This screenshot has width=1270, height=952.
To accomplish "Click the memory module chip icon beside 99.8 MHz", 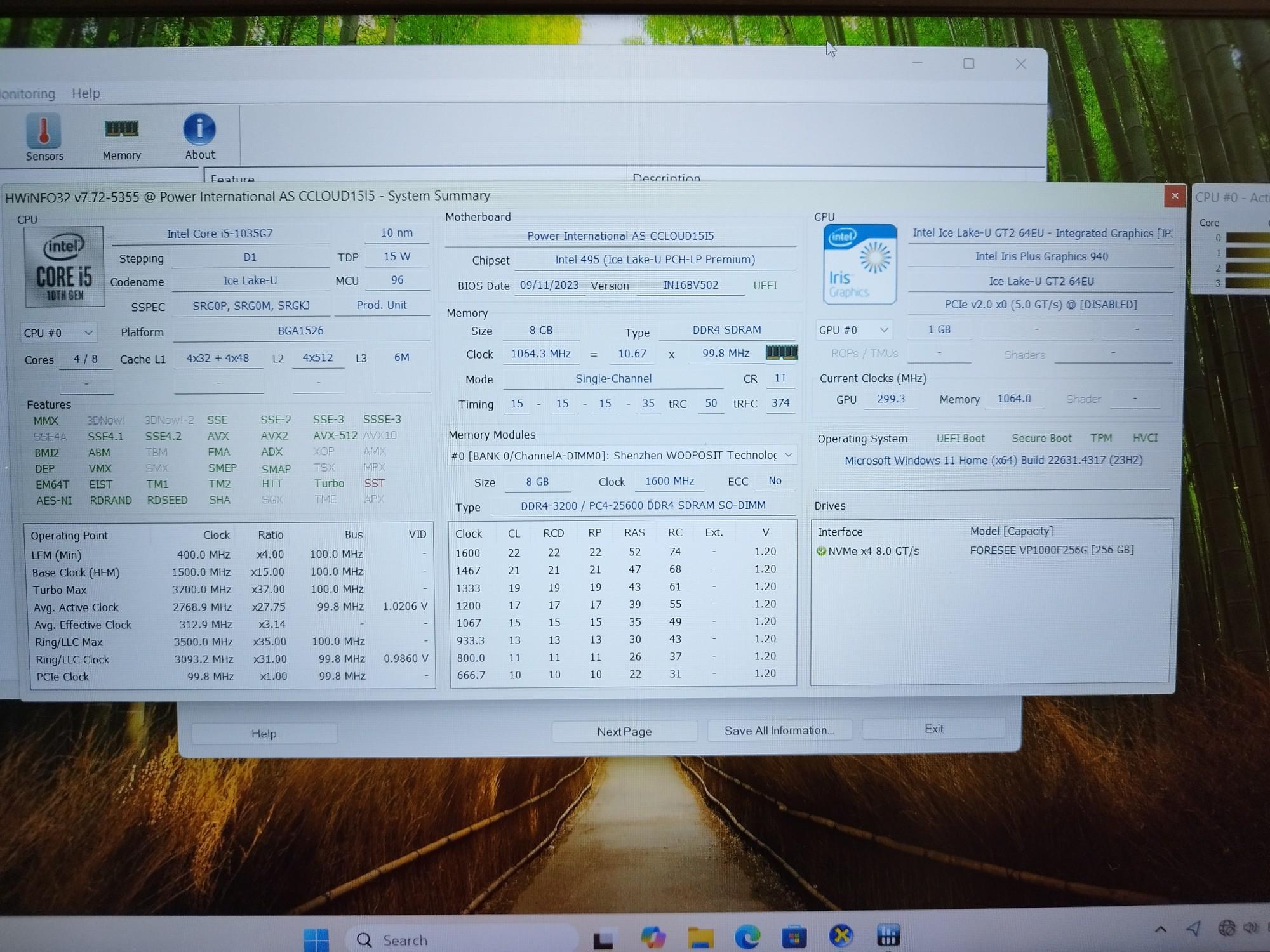I will [x=781, y=352].
